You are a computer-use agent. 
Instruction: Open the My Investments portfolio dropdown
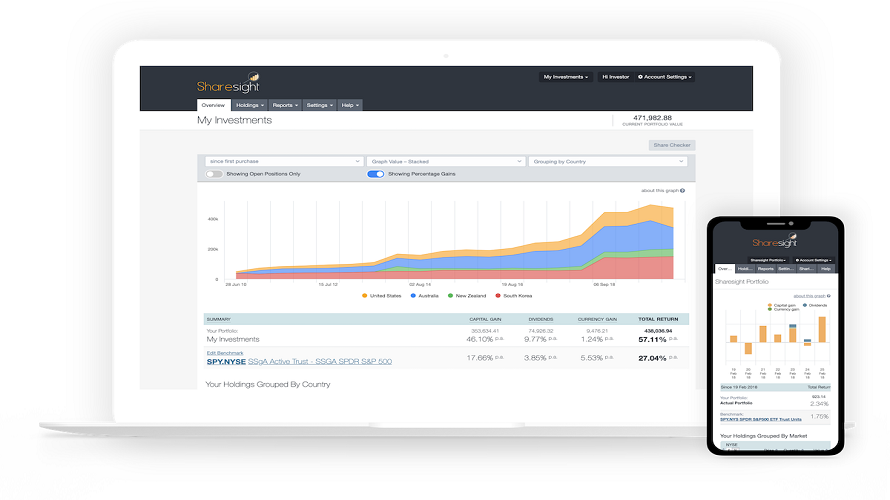(x=565, y=77)
